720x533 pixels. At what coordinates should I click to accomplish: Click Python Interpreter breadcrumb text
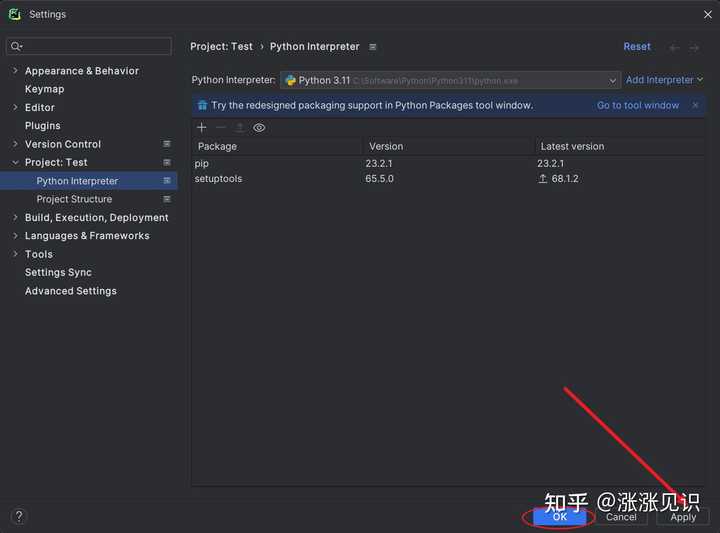[315, 47]
